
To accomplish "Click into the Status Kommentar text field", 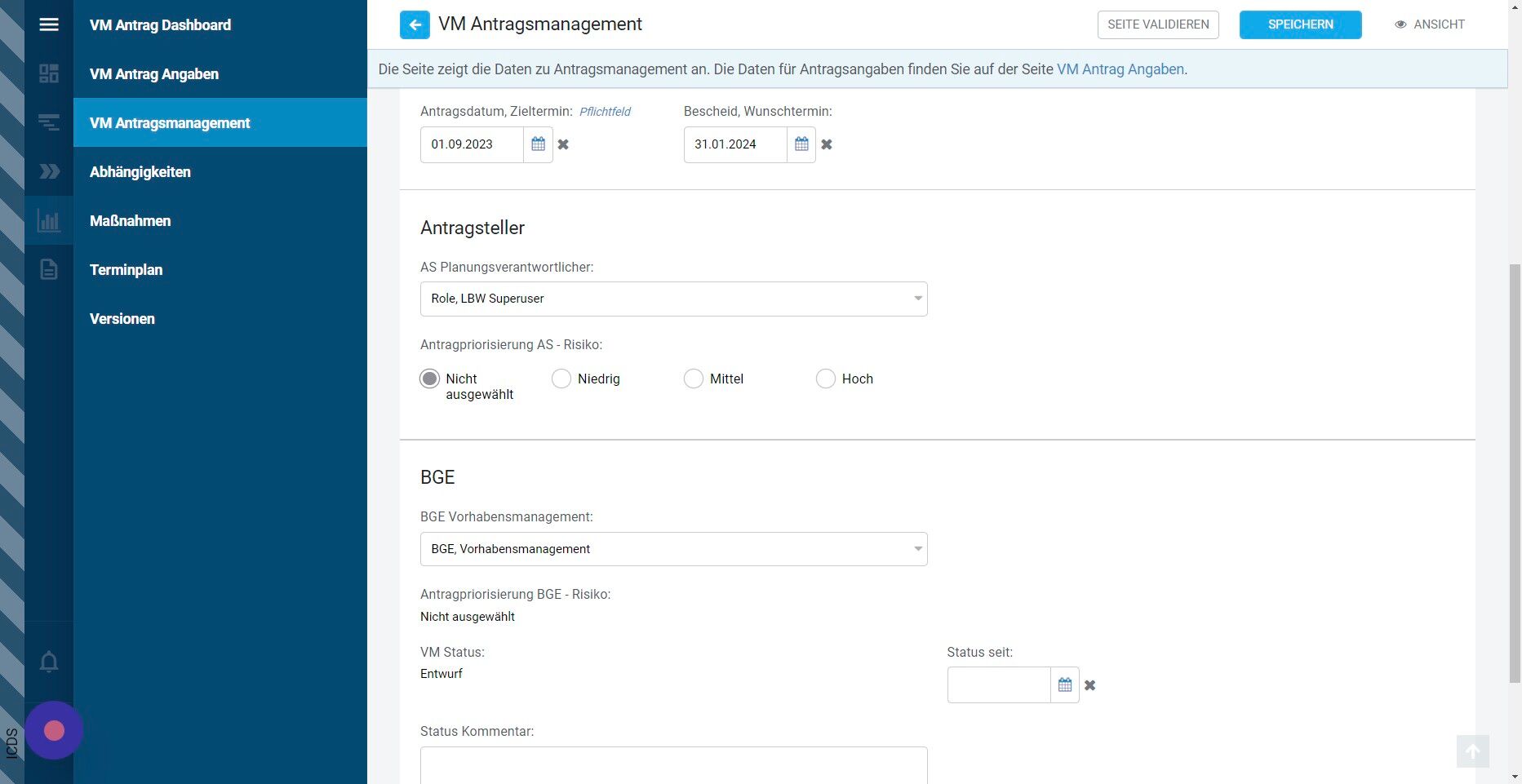I will [674, 765].
